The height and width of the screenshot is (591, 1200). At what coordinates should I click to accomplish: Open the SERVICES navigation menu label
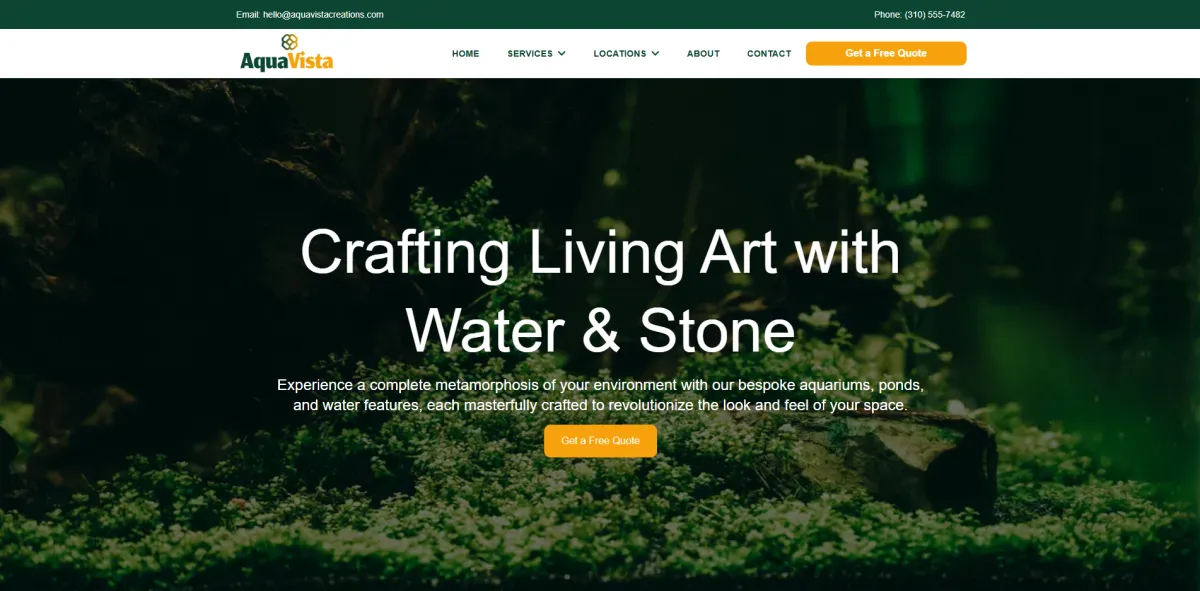point(530,54)
